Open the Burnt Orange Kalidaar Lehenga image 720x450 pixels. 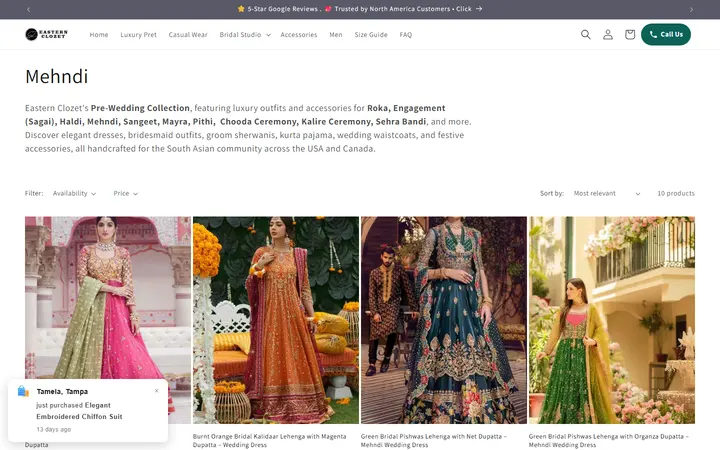click(276, 320)
